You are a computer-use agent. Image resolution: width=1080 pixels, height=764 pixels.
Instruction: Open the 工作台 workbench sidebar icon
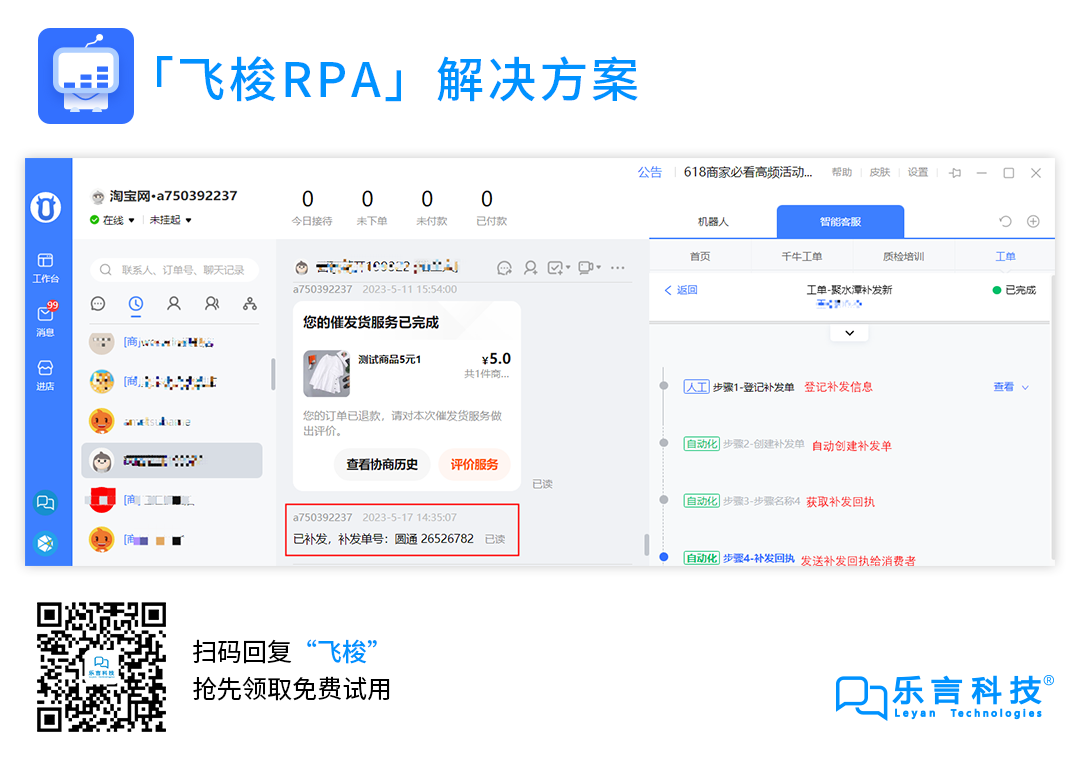click(45, 267)
